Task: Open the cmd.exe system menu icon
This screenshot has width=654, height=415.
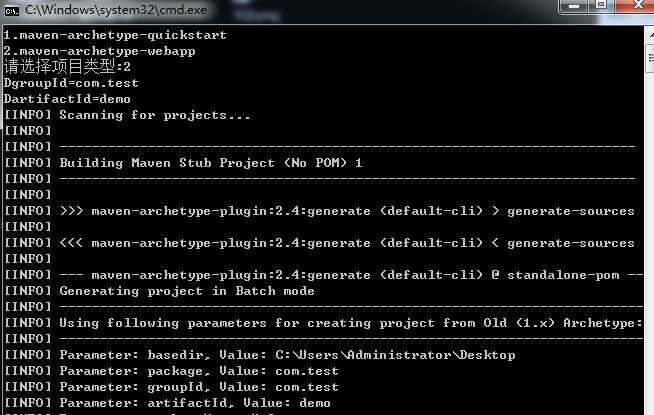Action: click(11, 10)
